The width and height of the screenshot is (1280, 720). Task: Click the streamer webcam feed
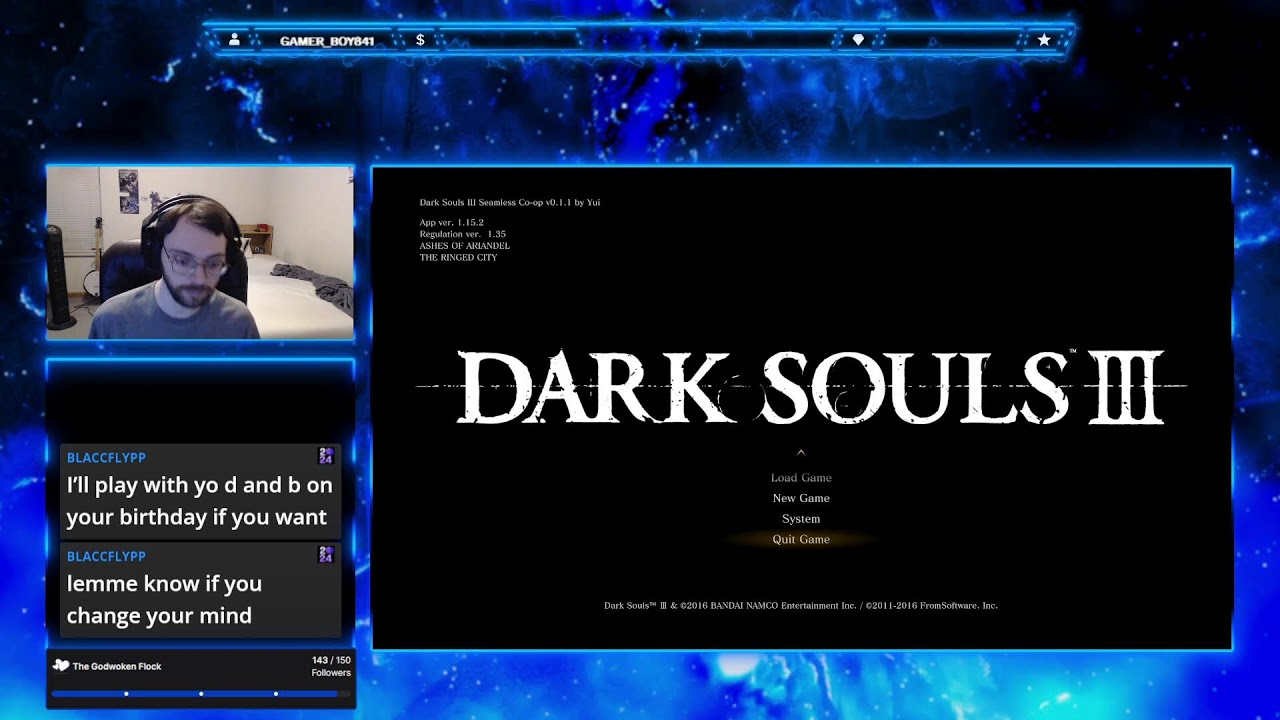coord(200,253)
